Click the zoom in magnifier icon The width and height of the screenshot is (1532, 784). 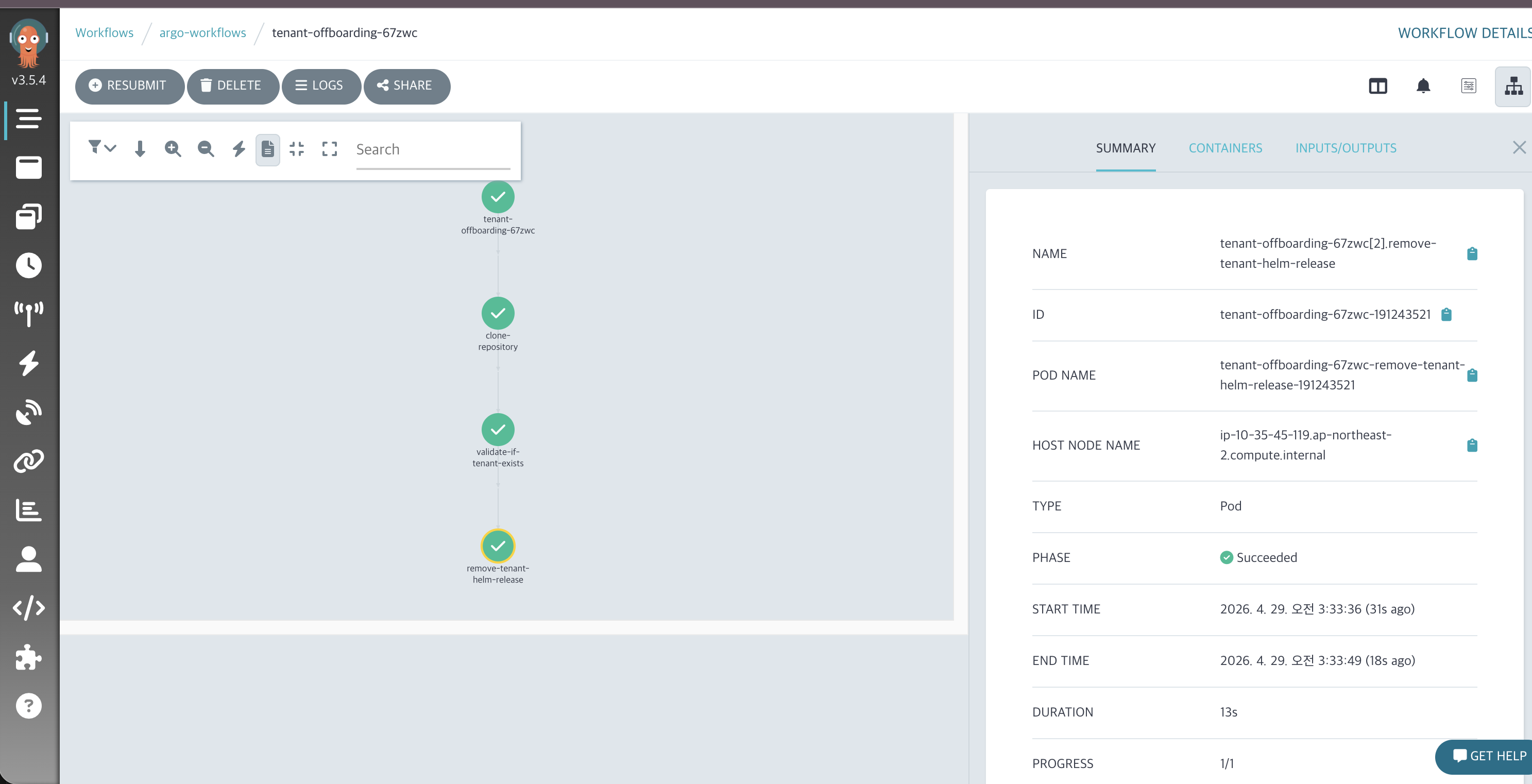pyautogui.click(x=173, y=149)
